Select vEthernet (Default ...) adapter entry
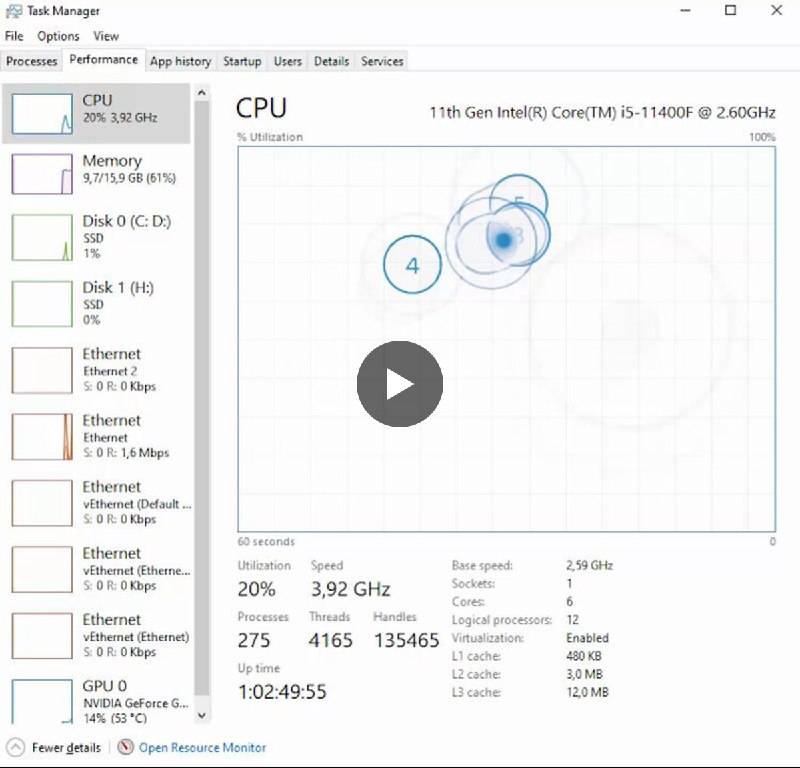800x768 pixels. tap(97, 503)
